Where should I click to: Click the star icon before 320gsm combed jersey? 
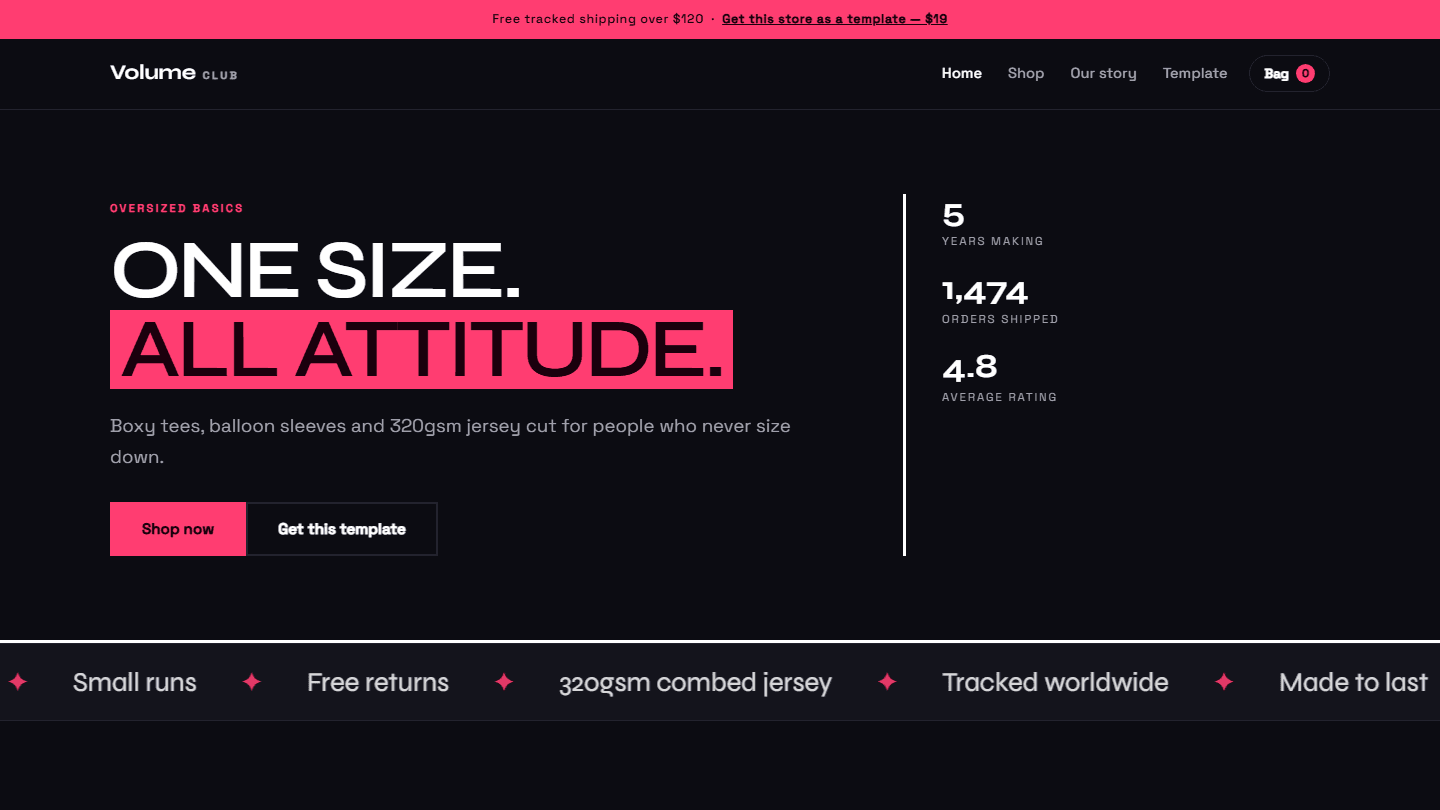pyautogui.click(x=504, y=682)
